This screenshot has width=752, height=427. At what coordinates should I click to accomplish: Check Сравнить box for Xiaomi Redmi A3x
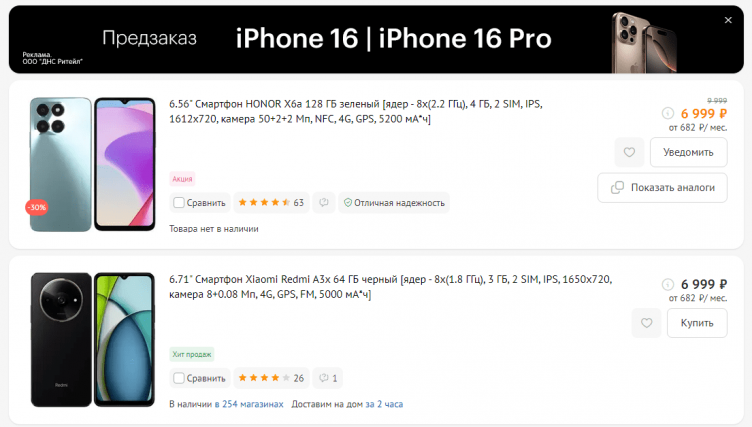click(179, 378)
